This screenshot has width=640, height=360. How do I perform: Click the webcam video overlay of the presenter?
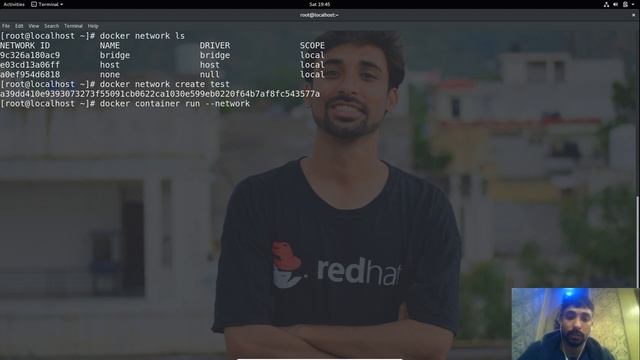point(575,324)
